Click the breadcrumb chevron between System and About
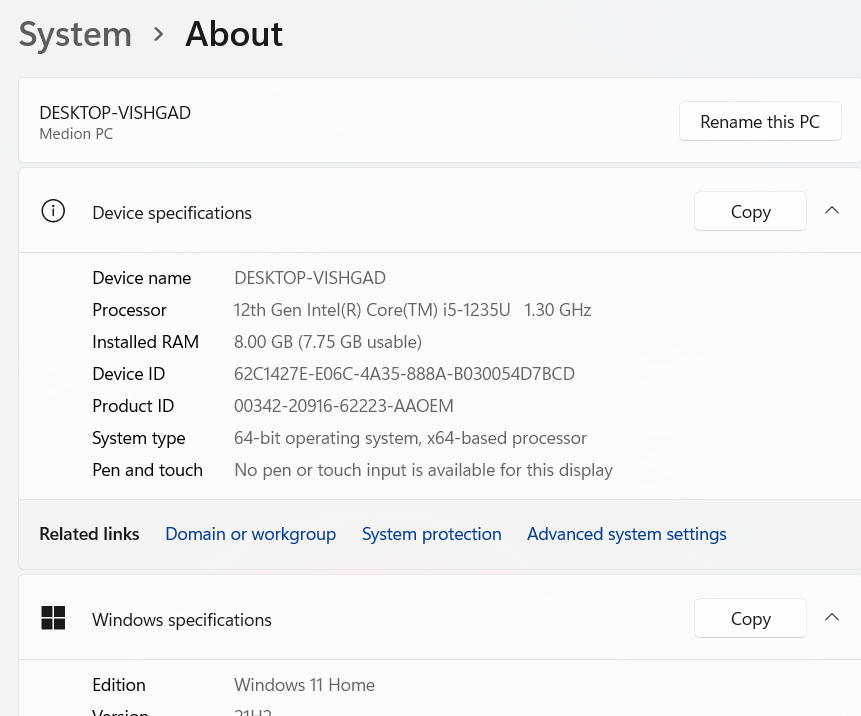Image resolution: width=861 pixels, height=716 pixels. coord(159,35)
